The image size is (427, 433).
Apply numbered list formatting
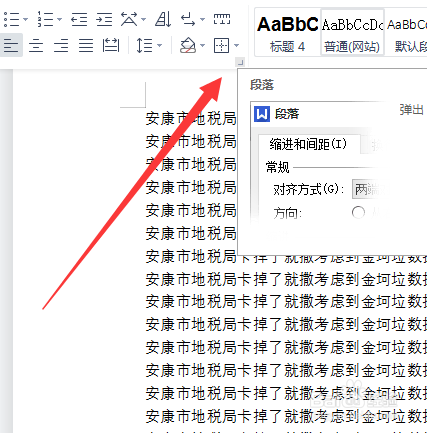45,19
